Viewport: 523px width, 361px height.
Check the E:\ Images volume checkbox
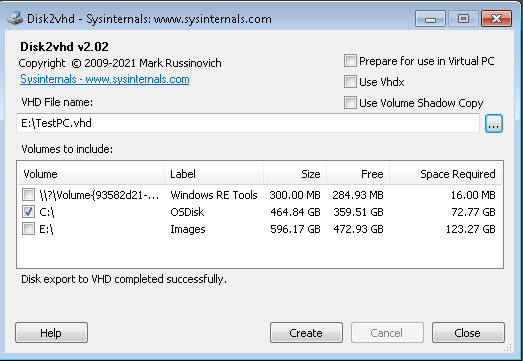point(28,229)
